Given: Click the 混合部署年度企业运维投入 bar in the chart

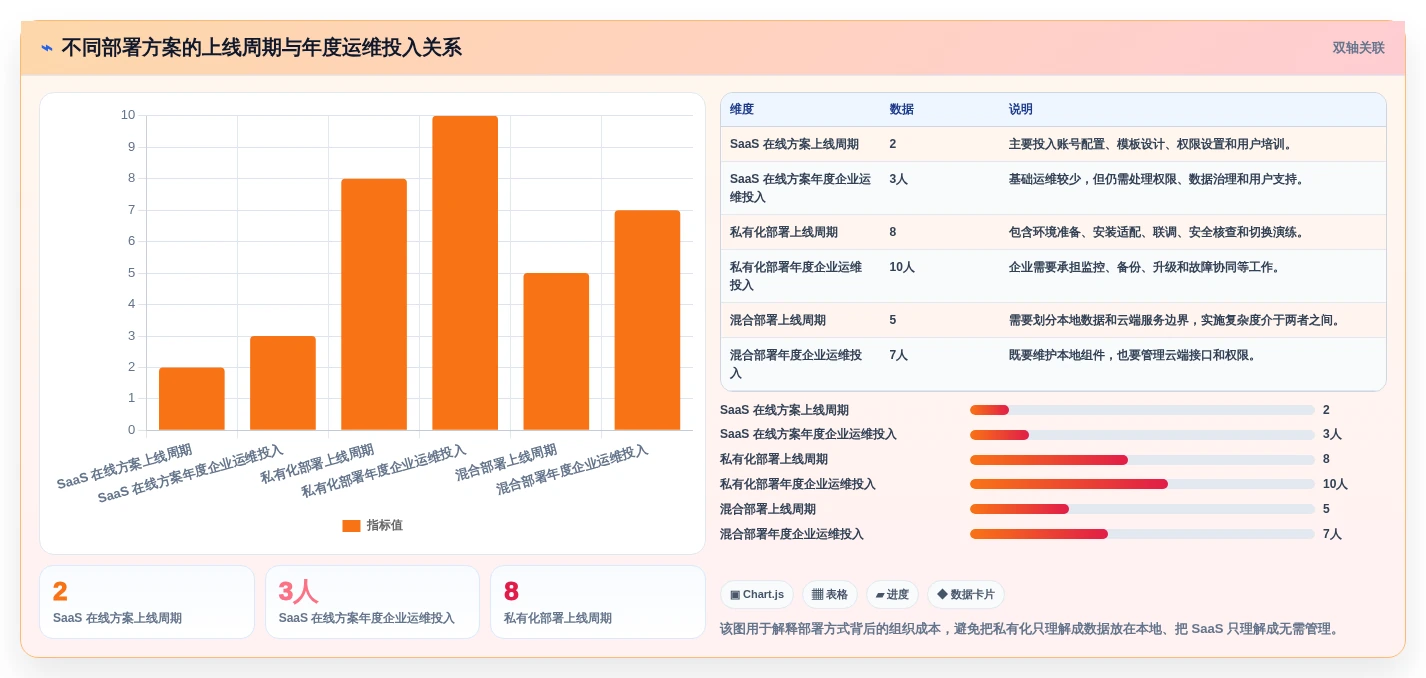Looking at the screenshot, I should (x=647, y=320).
